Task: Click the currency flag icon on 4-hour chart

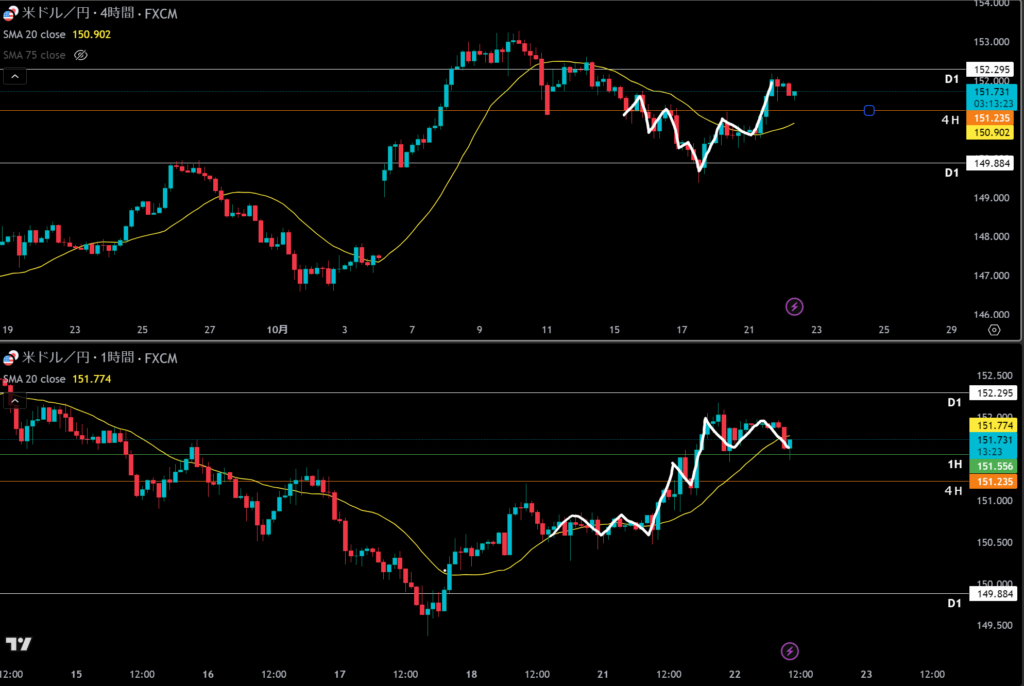Action: pos(11,15)
